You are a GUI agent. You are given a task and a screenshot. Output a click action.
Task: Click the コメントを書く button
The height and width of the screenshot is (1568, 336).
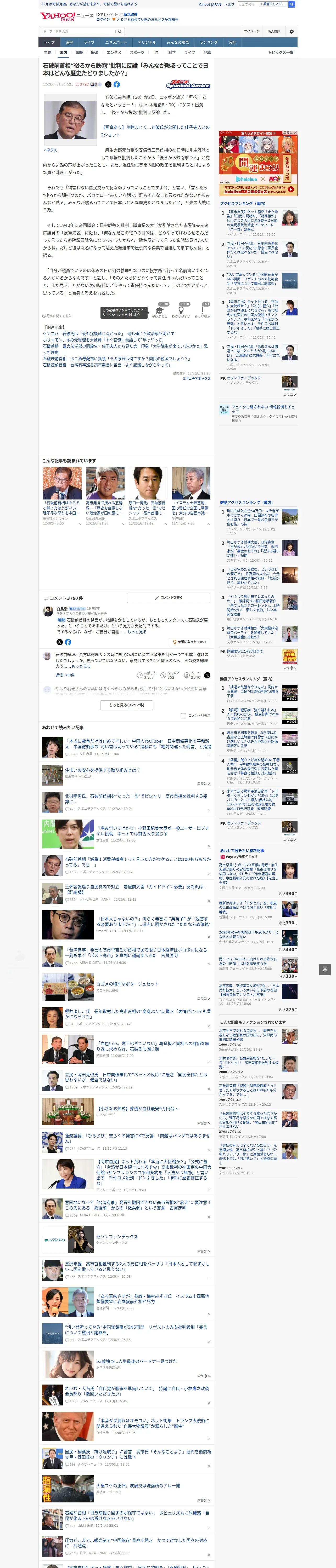click(169, 598)
